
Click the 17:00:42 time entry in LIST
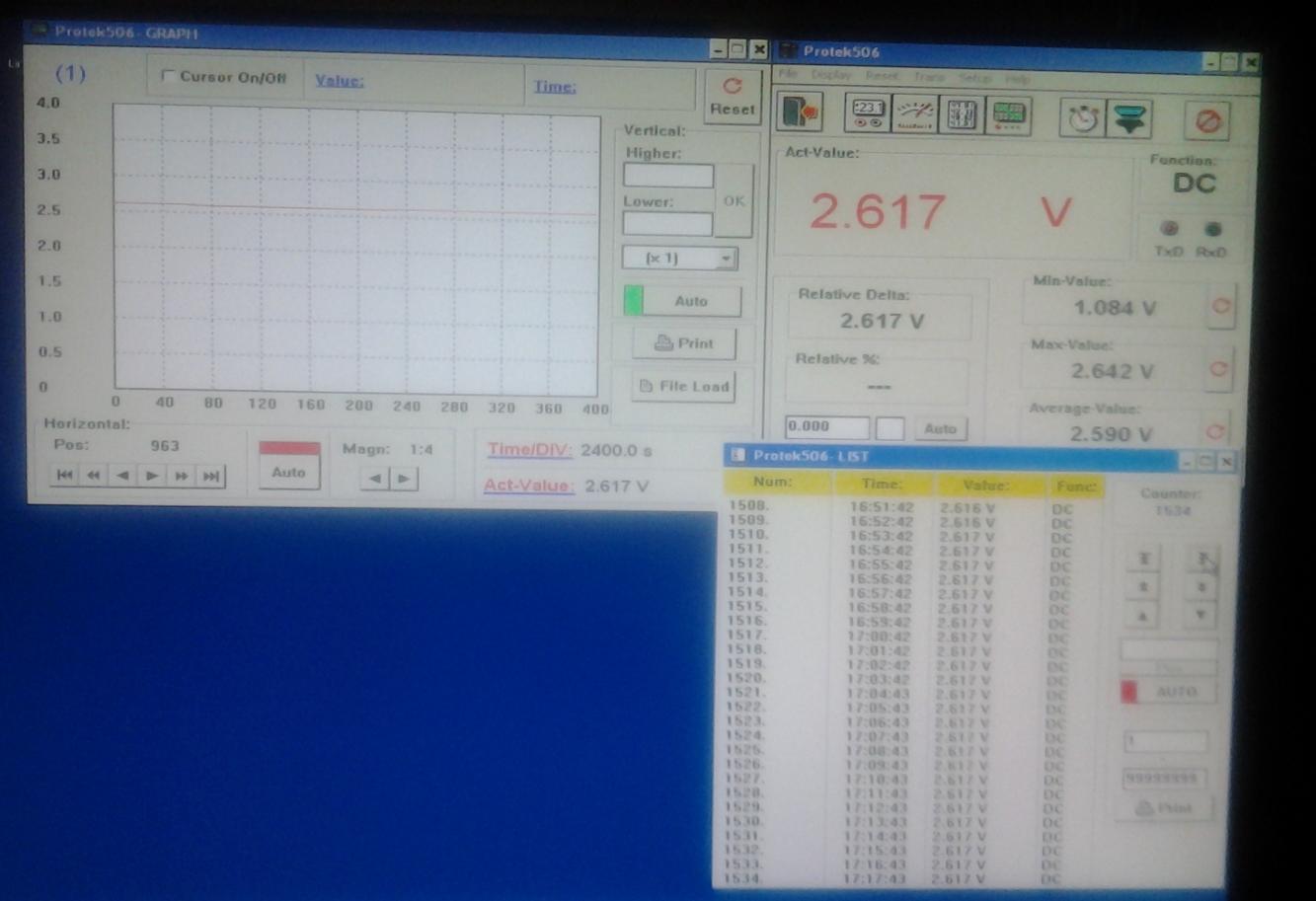[x=881, y=637]
